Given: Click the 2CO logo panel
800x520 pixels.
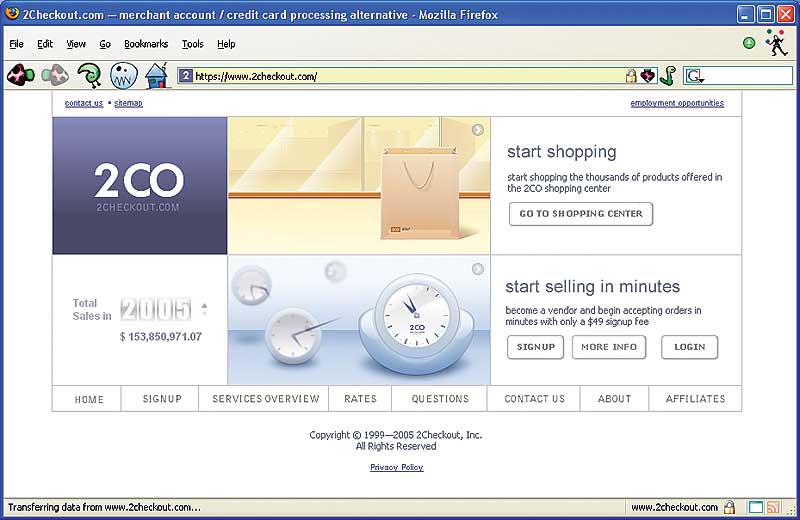Looking at the screenshot, I should coord(139,185).
